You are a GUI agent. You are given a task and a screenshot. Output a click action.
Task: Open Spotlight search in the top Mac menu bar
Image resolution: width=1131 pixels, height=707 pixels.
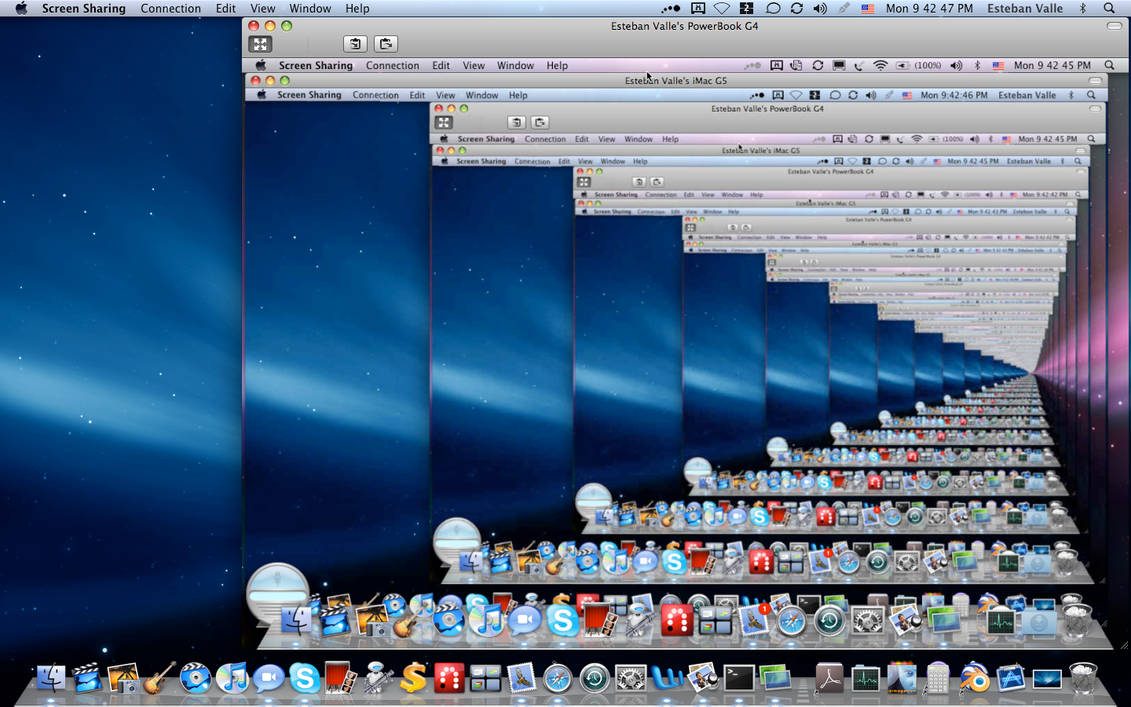[x=1109, y=8]
